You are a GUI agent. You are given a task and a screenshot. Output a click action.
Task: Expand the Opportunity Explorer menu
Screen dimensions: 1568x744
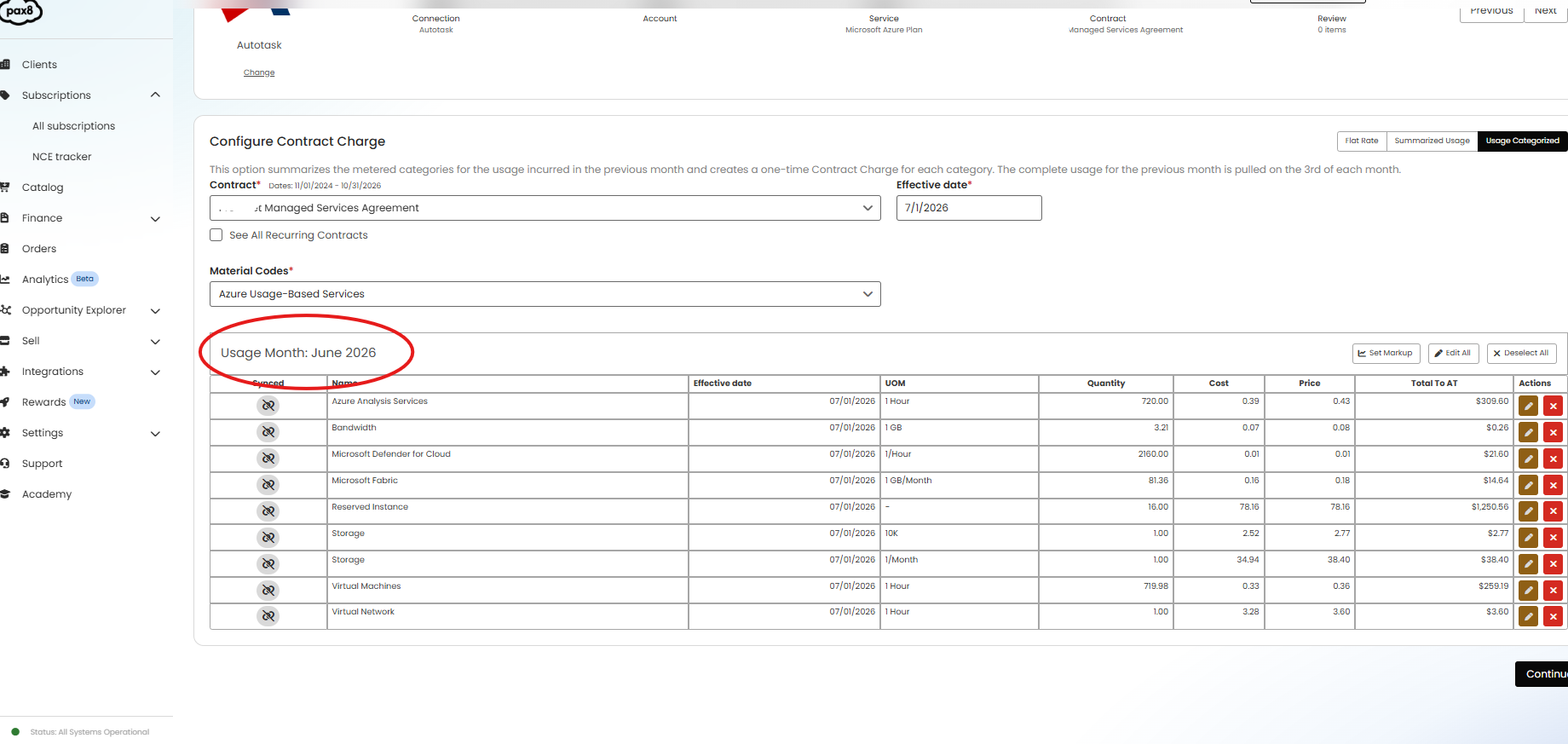pos(155,311)
